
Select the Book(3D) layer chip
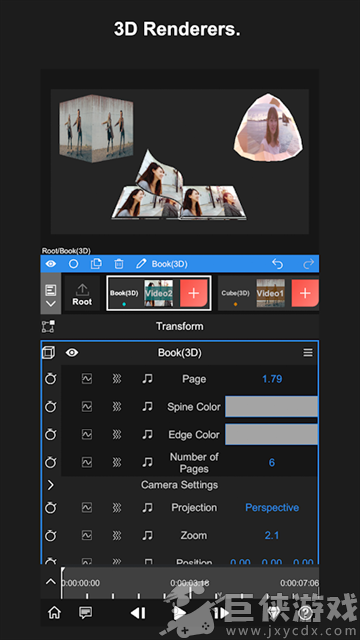124,293
